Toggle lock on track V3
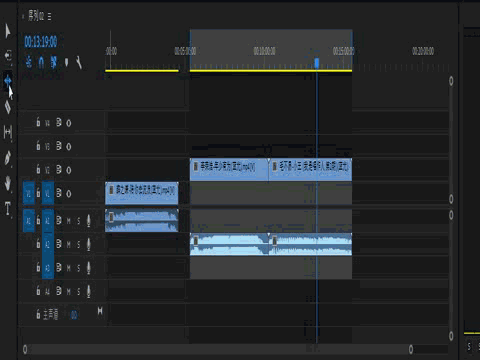480x360 pixels. click(38, 146)
